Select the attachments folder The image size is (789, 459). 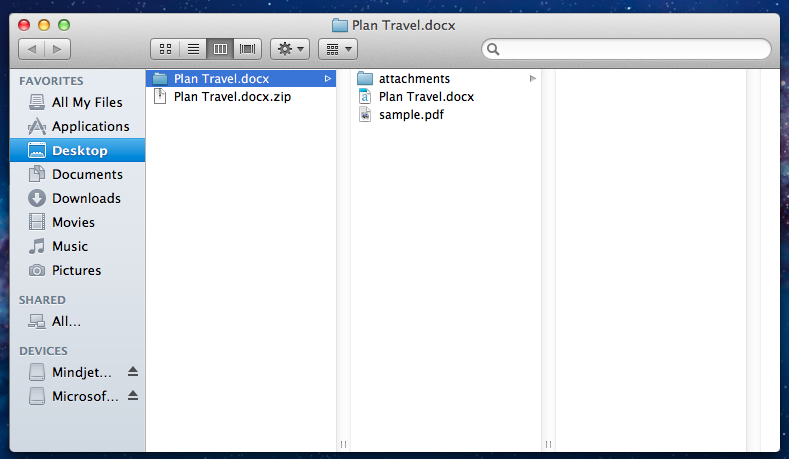tap(446, 79)
